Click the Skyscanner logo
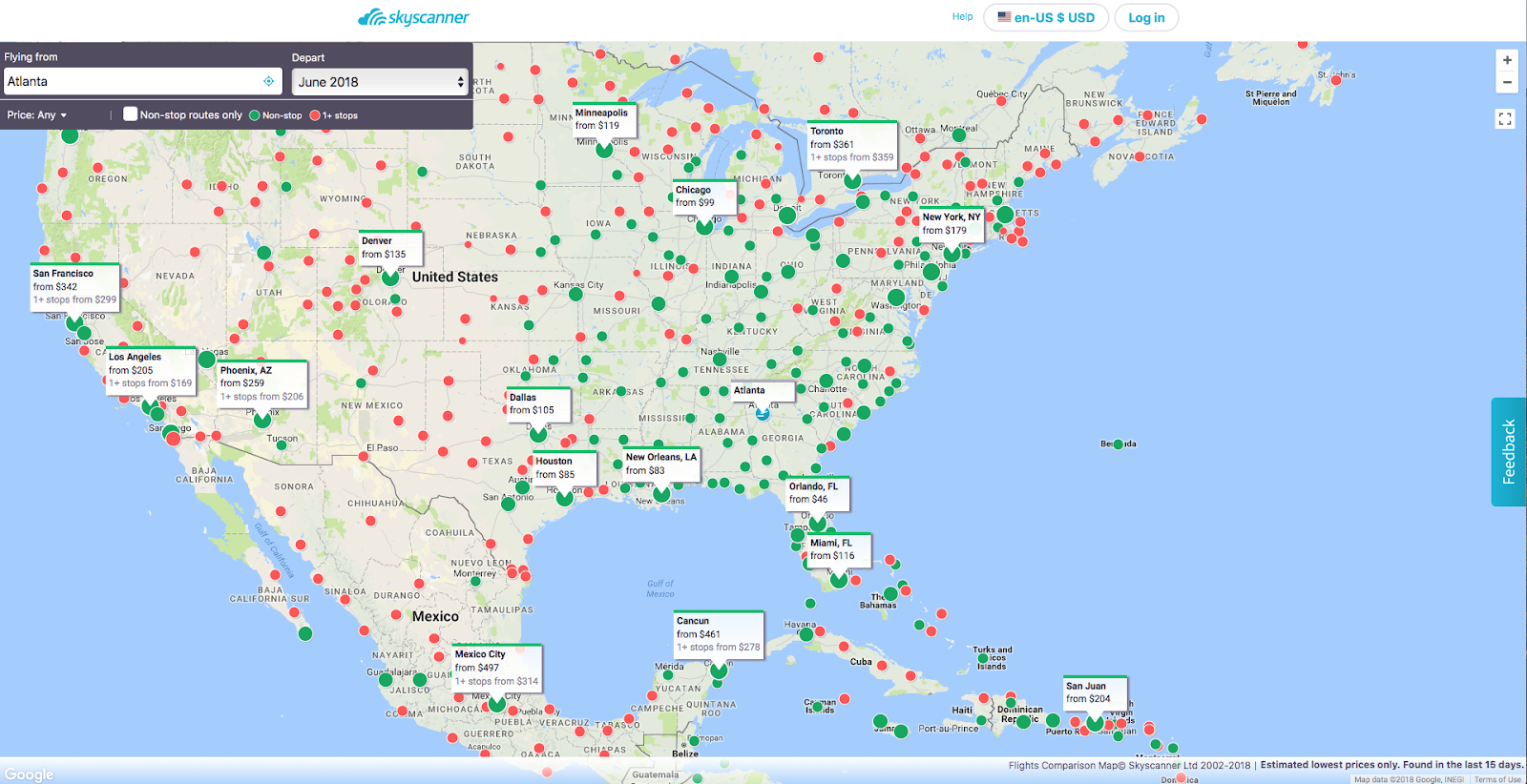1527x784 pixels. pyautogui.click(x=413, y=17)
